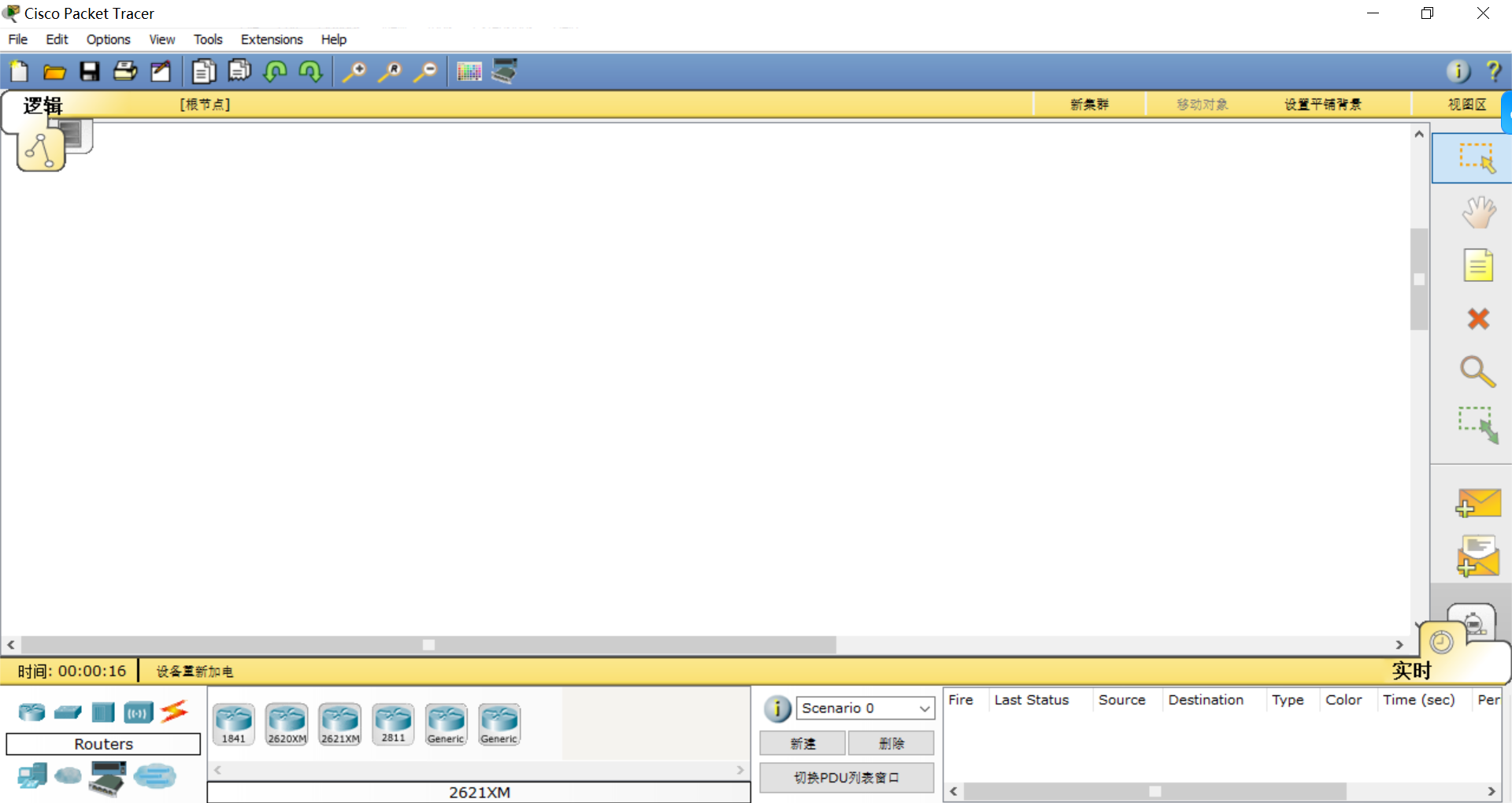Click the [根节点] label
This screenshot has height=803, width=1512.
[x=205, y=105]
